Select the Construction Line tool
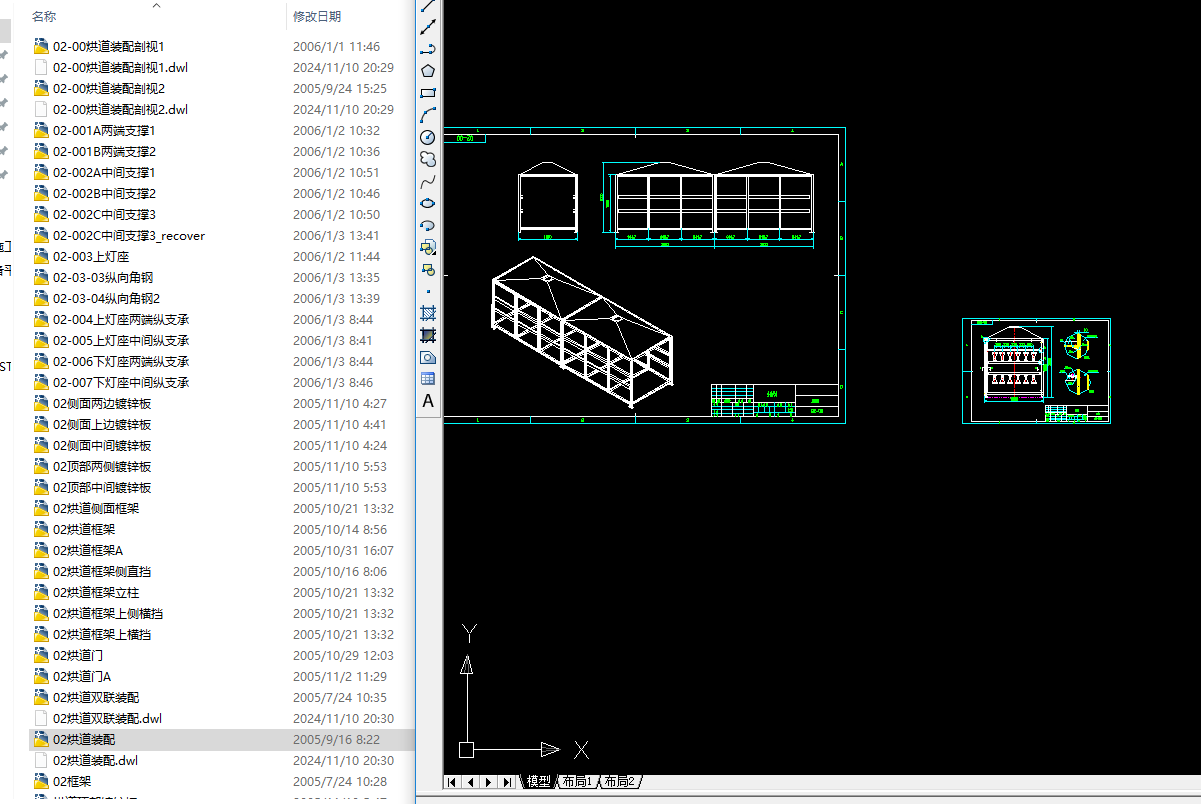The width and height of the screenshot is (1201, 804). pos(428,27)
